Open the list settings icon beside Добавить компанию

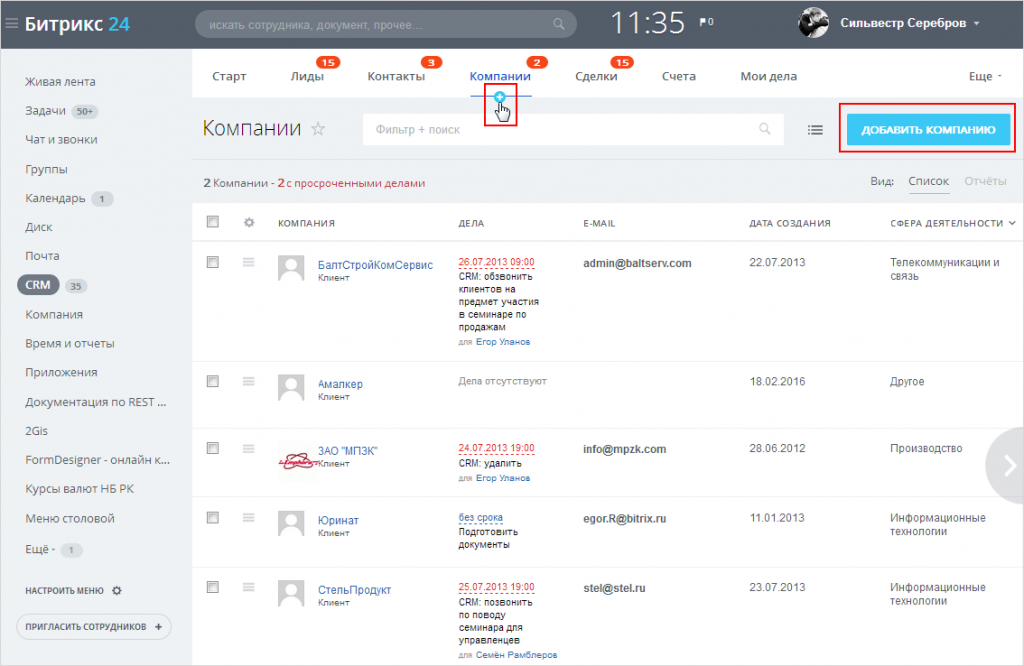coord(815,130)
